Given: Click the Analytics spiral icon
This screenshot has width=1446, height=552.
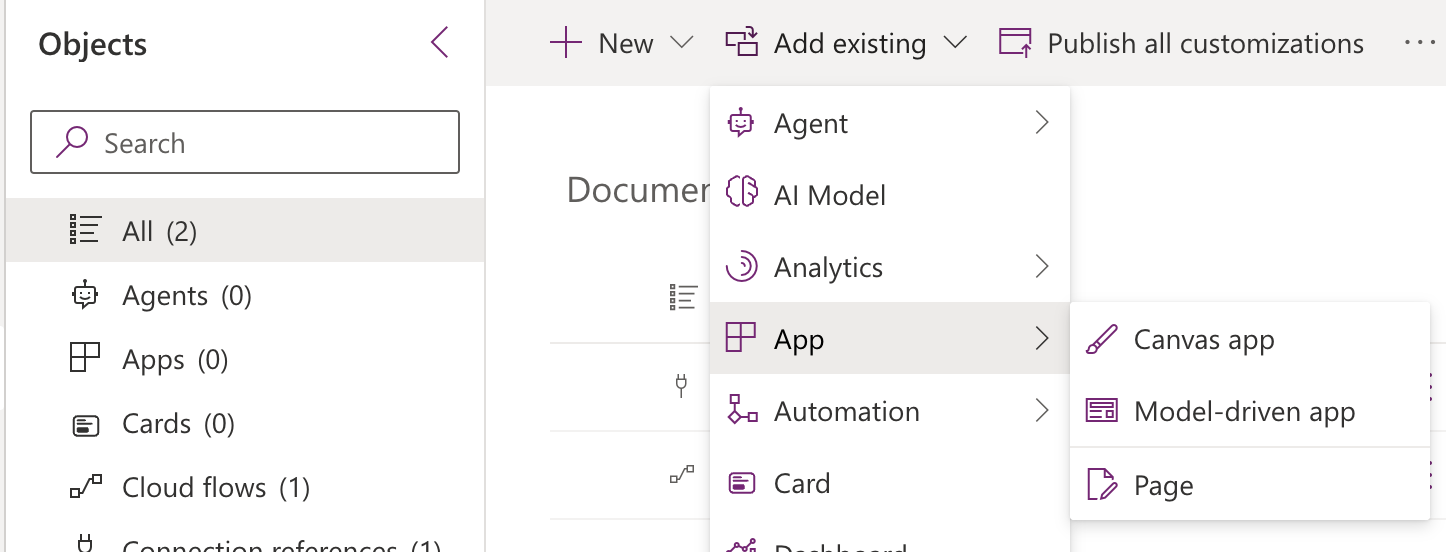Looking at the screenshot, I should 741,267.
